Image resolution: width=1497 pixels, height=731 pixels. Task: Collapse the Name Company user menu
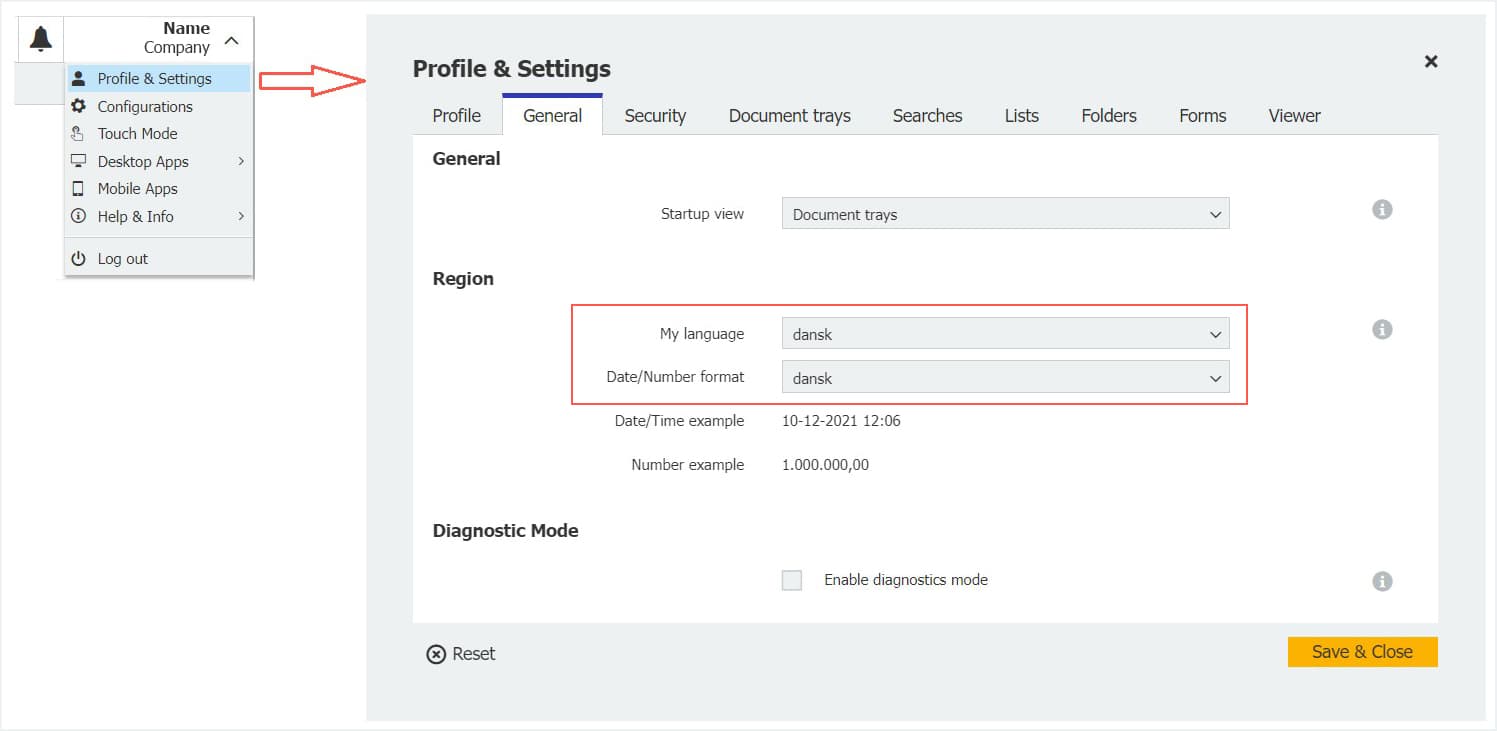point(231,40)
